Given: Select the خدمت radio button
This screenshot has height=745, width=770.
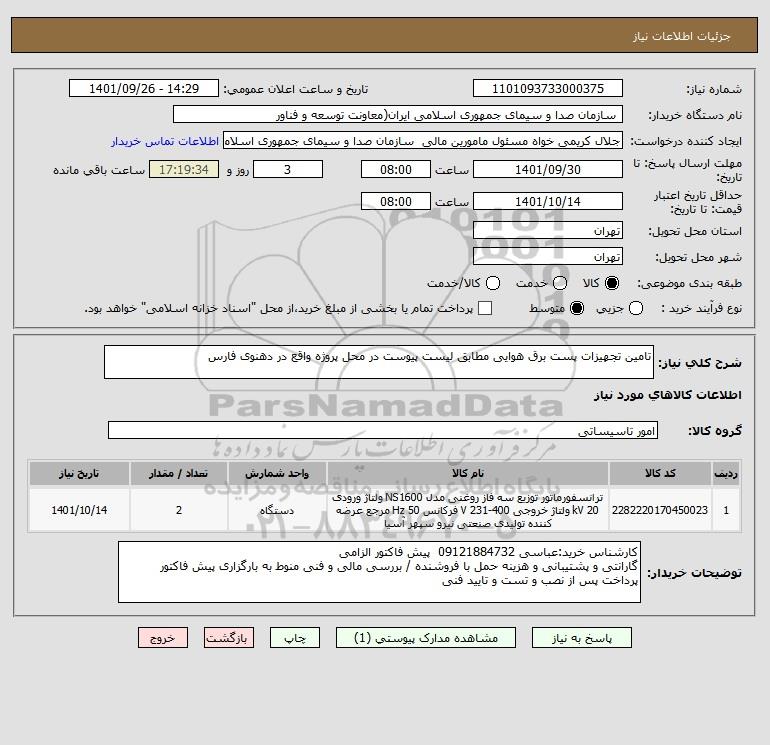Looking at the screenshot, I should tap(560, 283).
